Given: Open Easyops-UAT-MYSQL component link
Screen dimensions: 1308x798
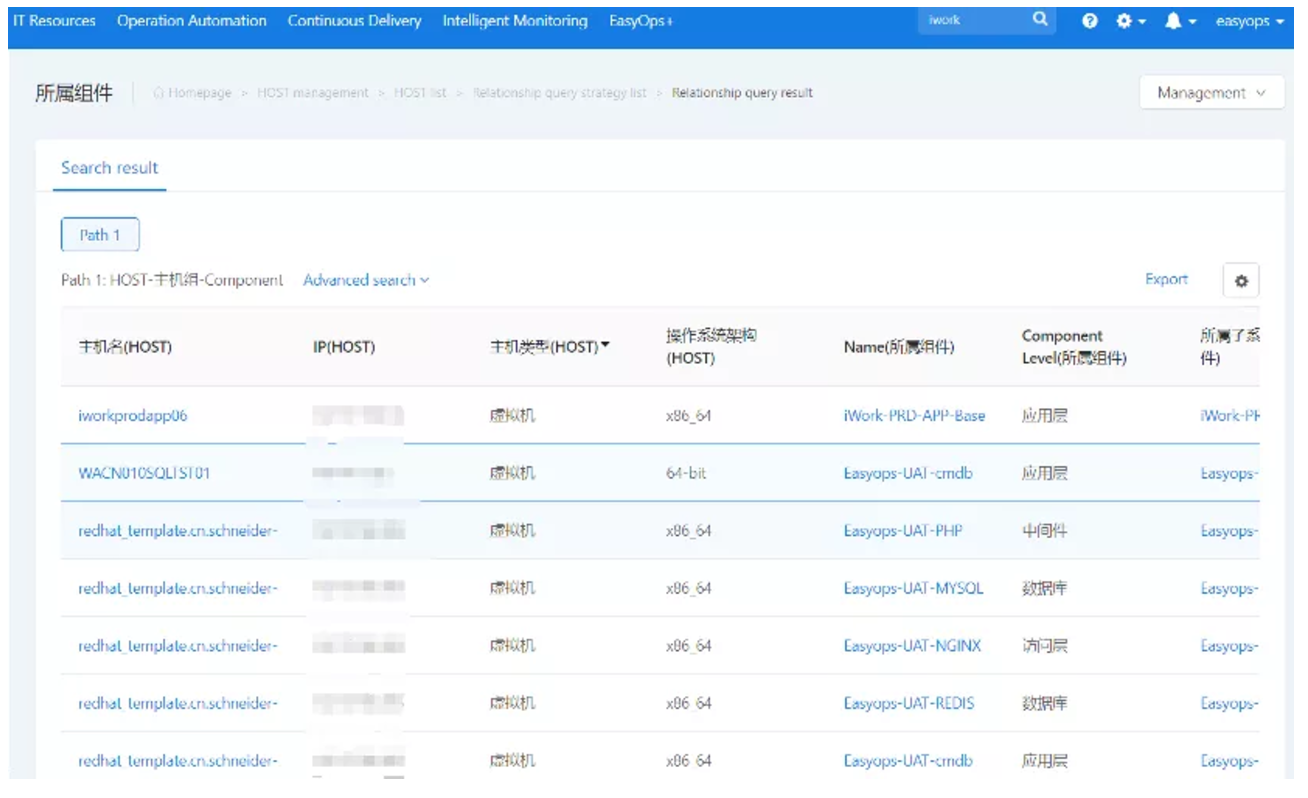Looking at the screenshot, I should pos(913,589).
